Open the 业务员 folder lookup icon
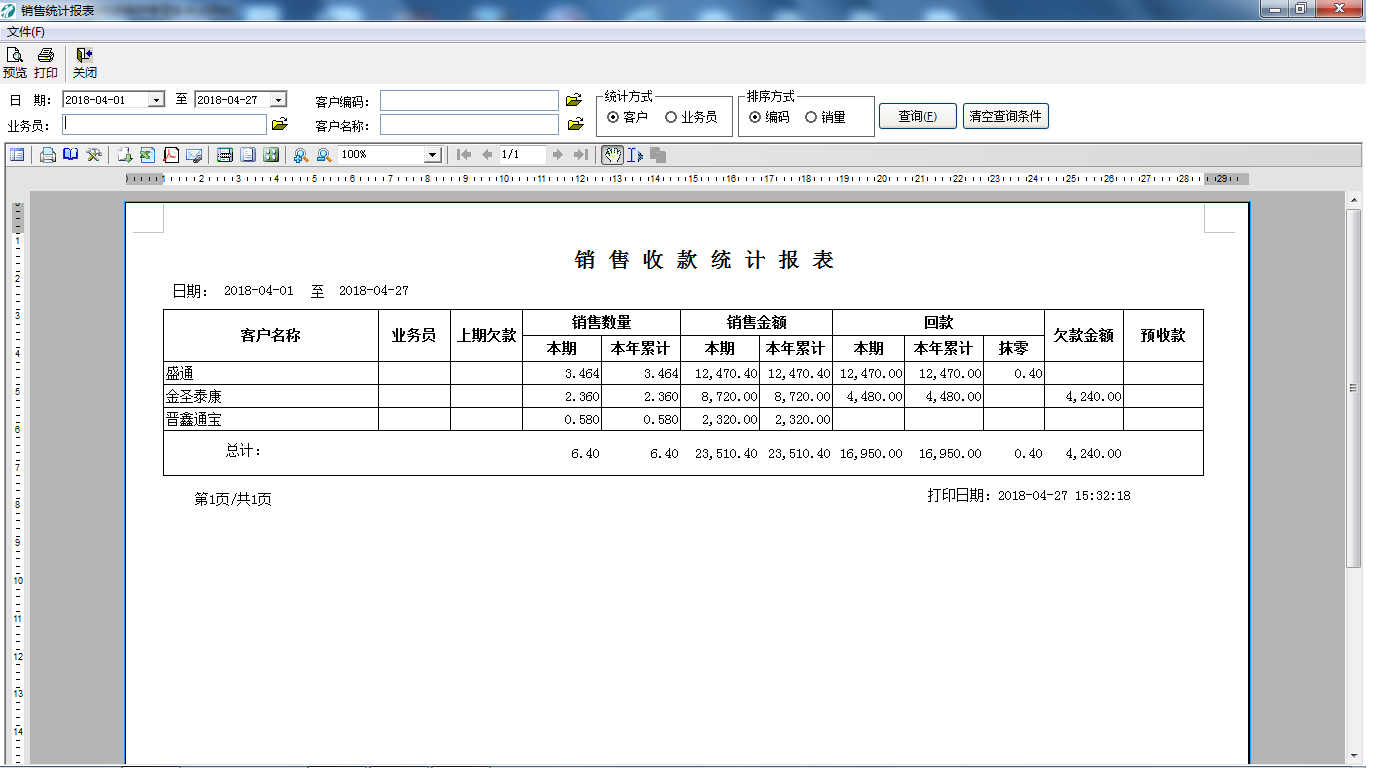The height and width of the screenshot is (769, 1378). point(280,124)
